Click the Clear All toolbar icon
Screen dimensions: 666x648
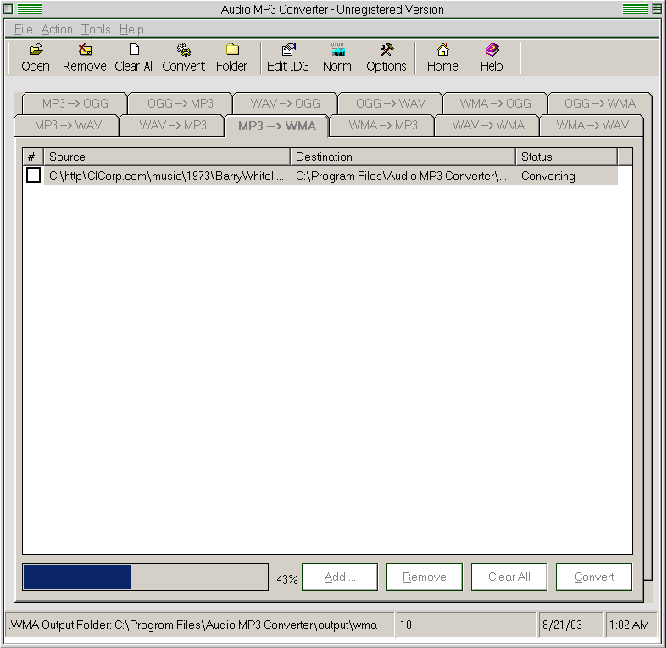[134, 58]
